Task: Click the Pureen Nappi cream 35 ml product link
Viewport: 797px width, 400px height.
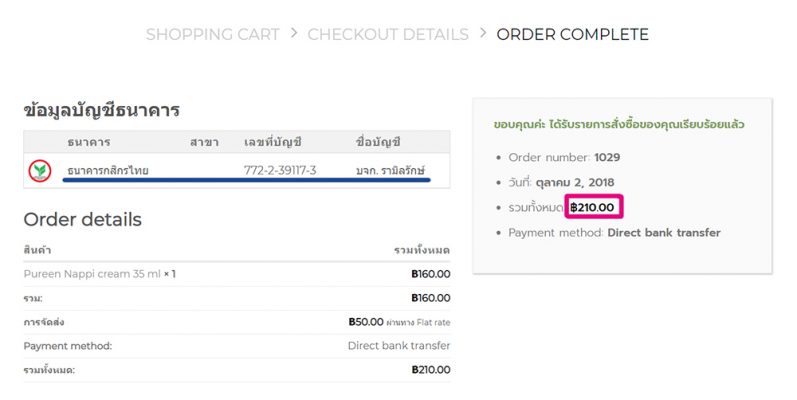Action: coord(95,273)
